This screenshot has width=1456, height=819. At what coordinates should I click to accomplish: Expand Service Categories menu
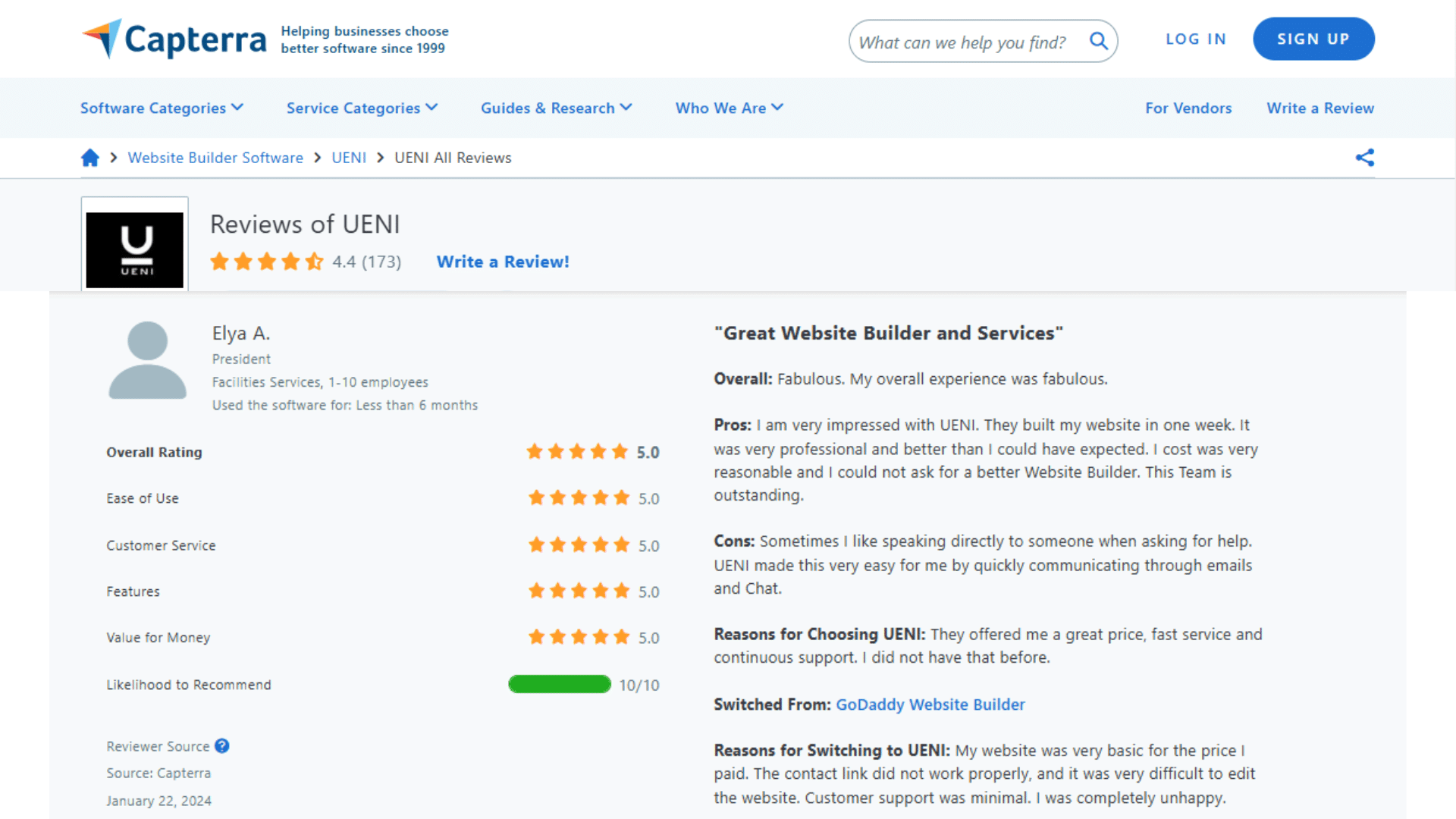pyautogui.click(x=362, y=108)
